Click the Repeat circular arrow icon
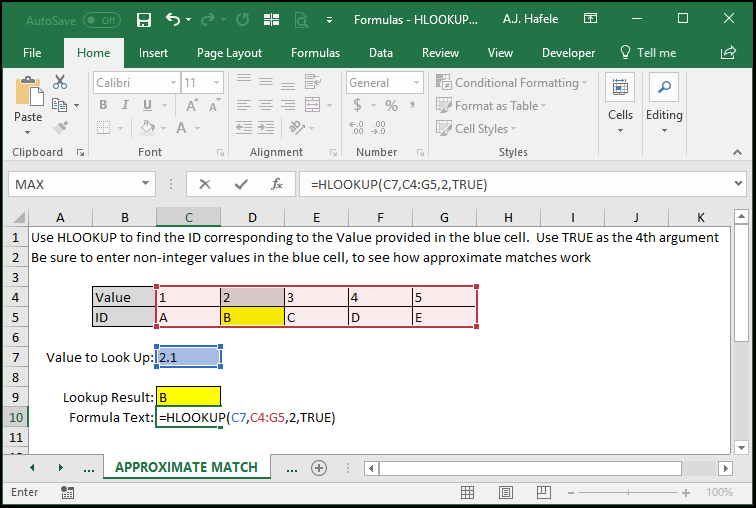The height and width of the screenshot is (508, 756). click(243, 19)
